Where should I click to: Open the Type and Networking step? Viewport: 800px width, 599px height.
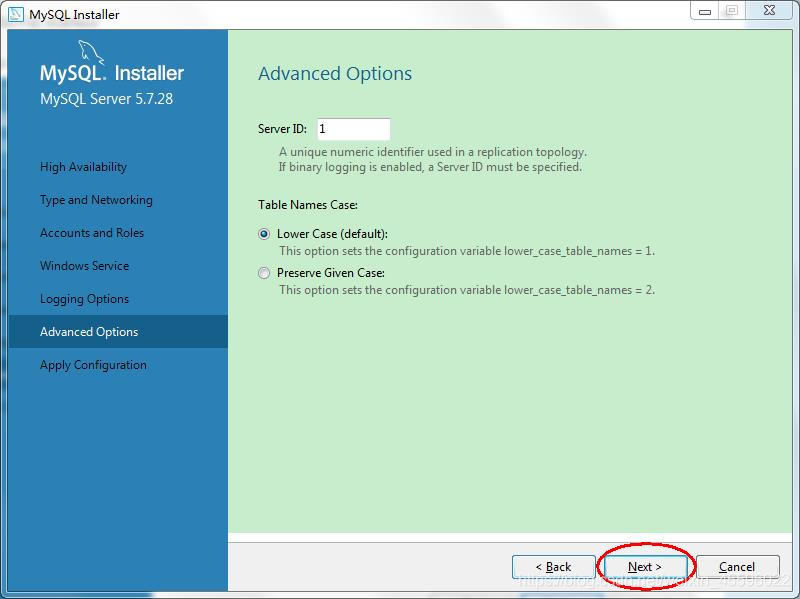point(96,200)
